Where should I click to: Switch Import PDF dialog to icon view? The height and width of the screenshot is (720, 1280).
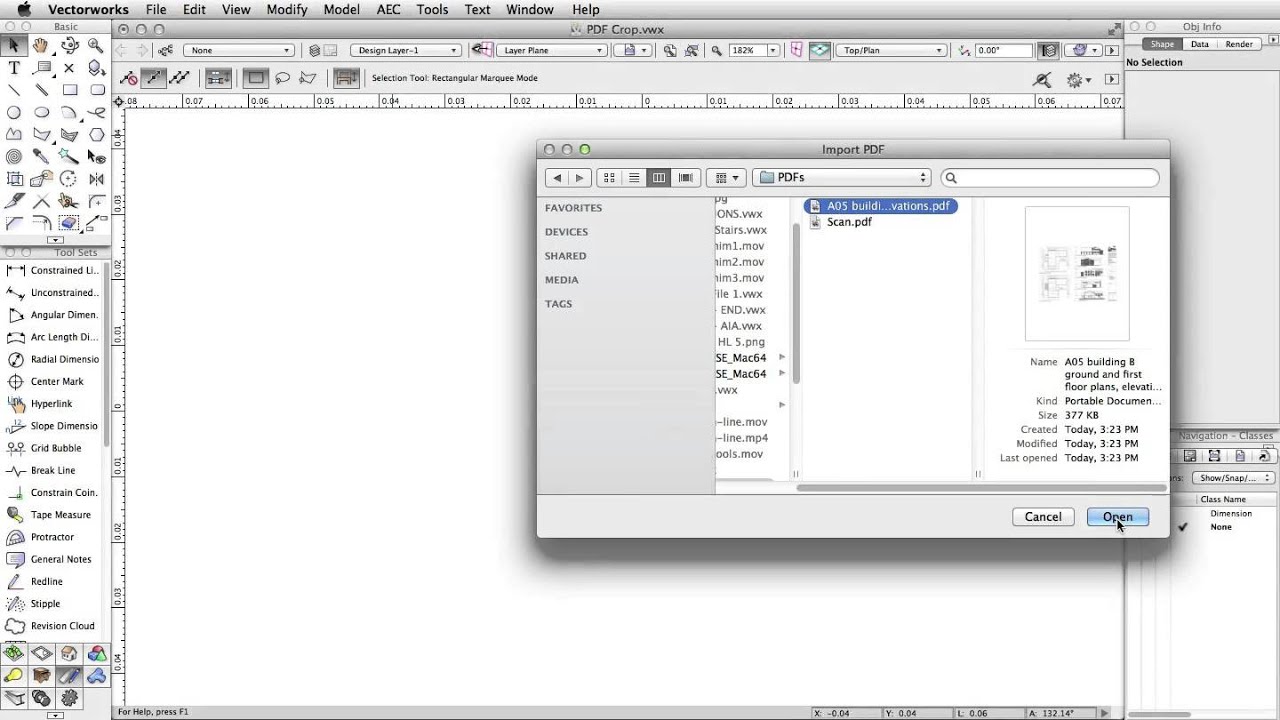(609, 177)
